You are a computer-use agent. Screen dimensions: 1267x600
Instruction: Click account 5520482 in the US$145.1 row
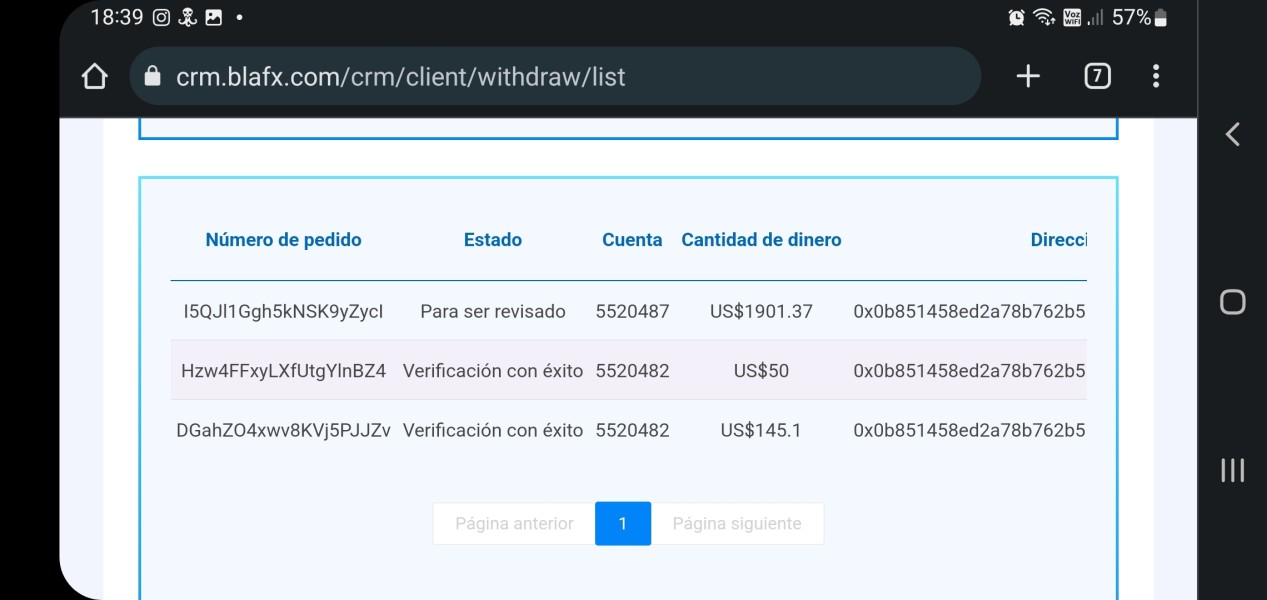tap(632, 431)
